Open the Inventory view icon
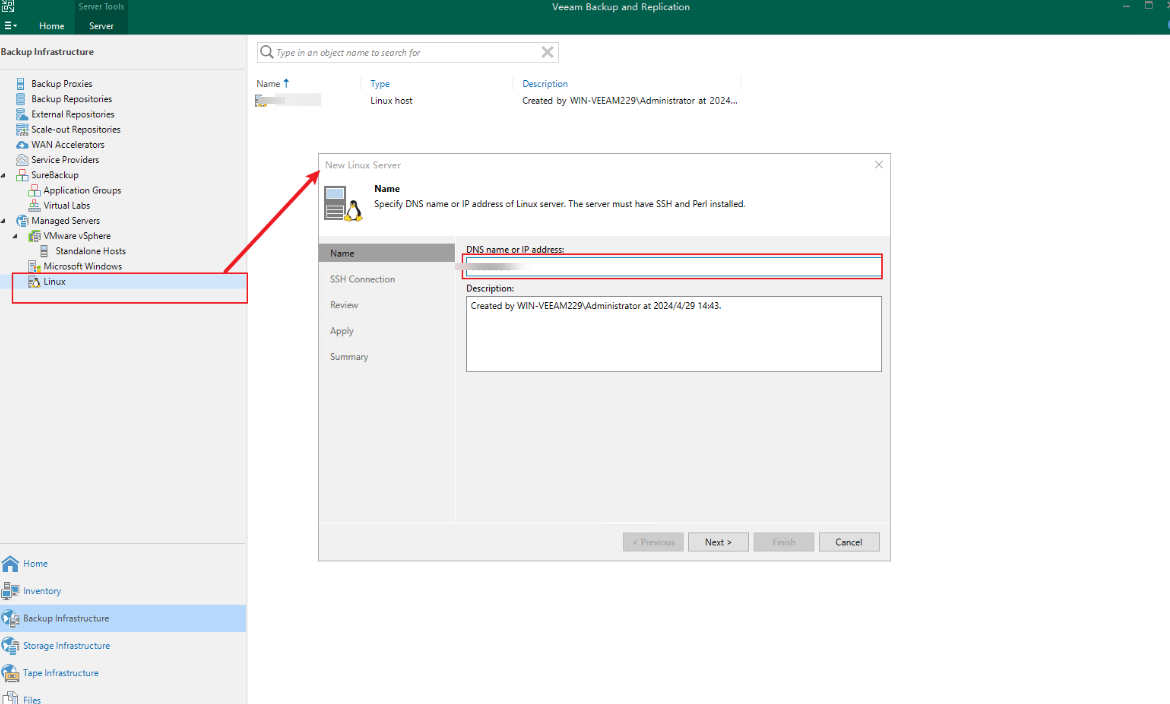Screen dimensions: 1170x704 tap(11, 591)
